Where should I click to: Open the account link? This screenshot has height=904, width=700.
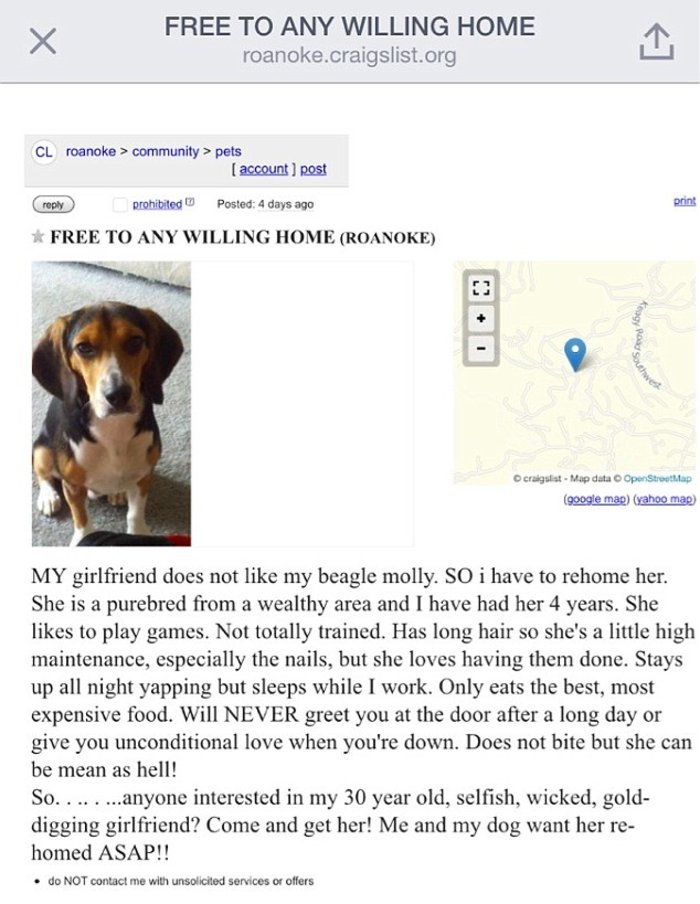click(262, 169)
